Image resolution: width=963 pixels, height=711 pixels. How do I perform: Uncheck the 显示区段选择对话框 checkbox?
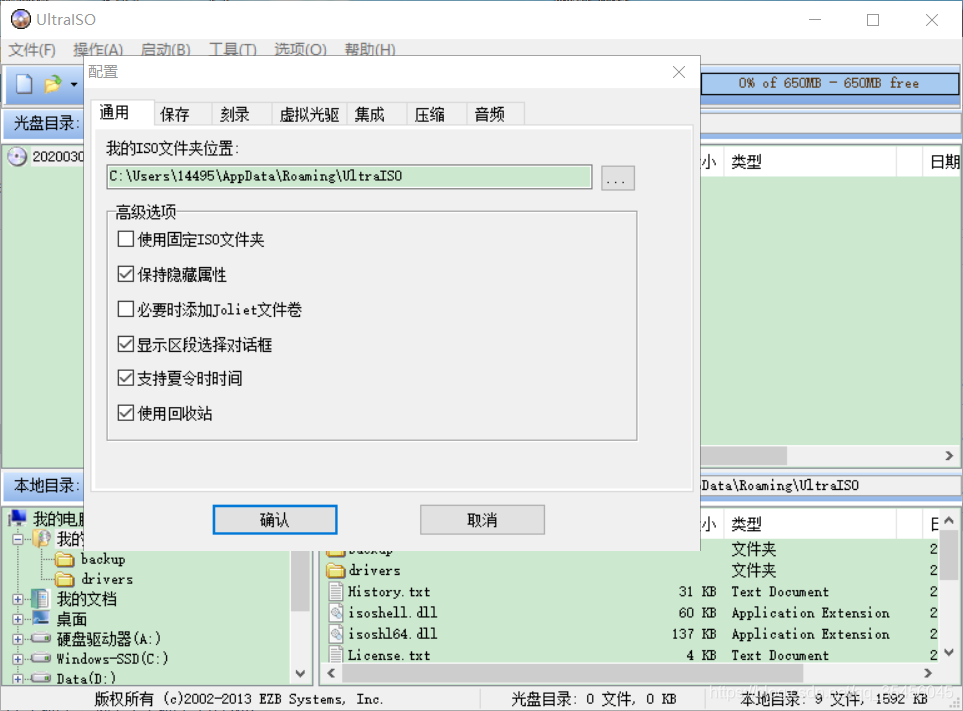click(125, 344)
